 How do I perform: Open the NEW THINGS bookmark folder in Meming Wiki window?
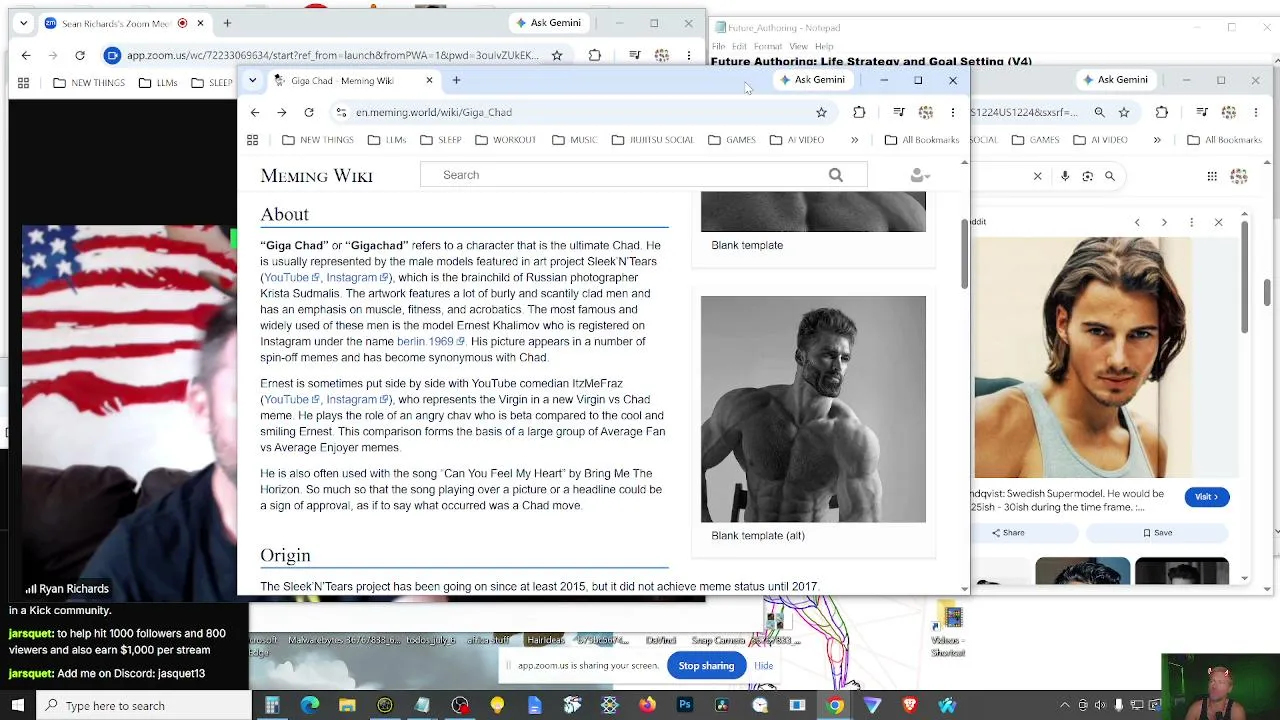coord(318,140)
